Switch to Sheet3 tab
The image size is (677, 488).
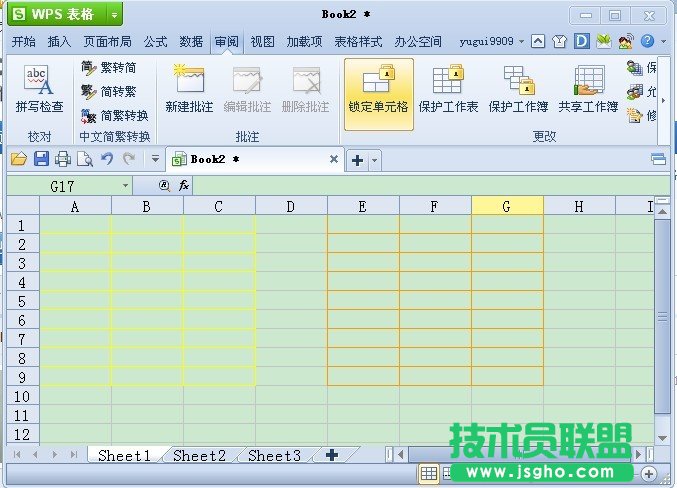[x=275, y=456]
